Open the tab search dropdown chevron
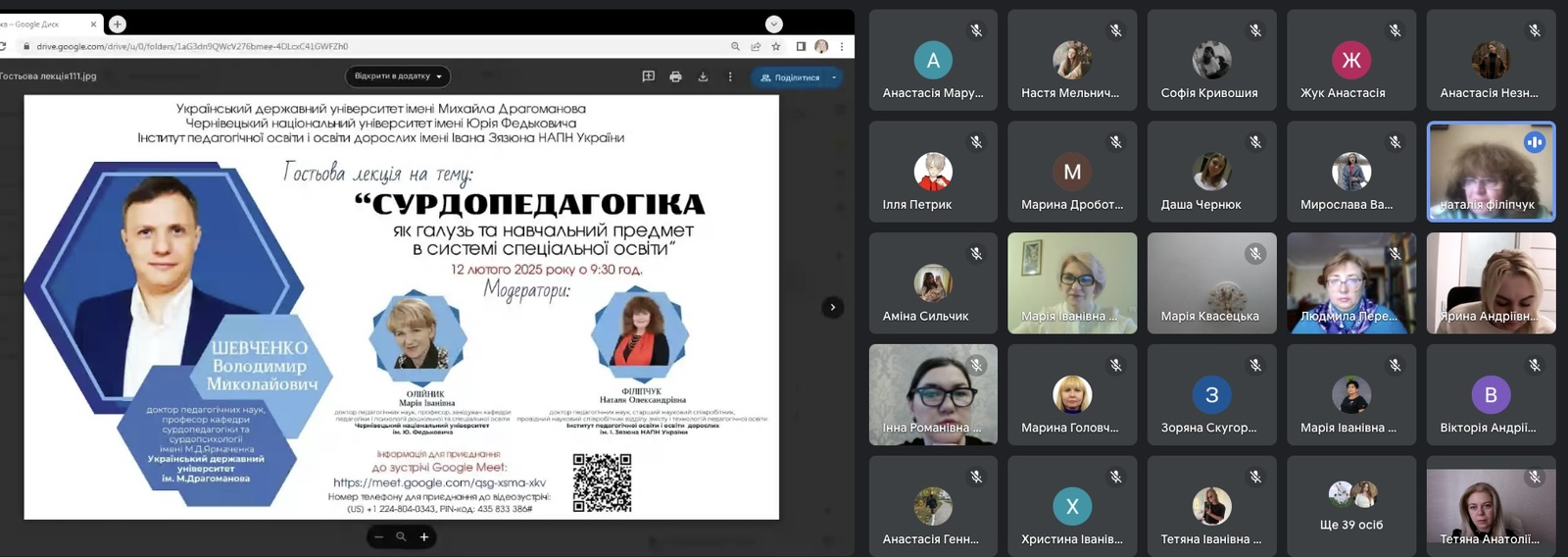The height and width of the screenshot is (557, 1568). (774, 24)
